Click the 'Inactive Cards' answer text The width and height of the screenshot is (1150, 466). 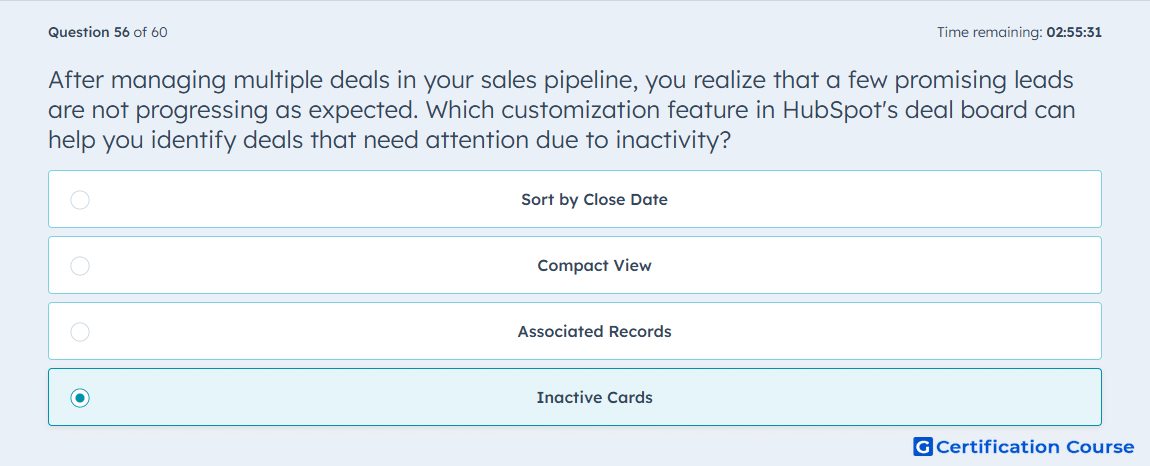pyautogui.click(x=594, y=398)
